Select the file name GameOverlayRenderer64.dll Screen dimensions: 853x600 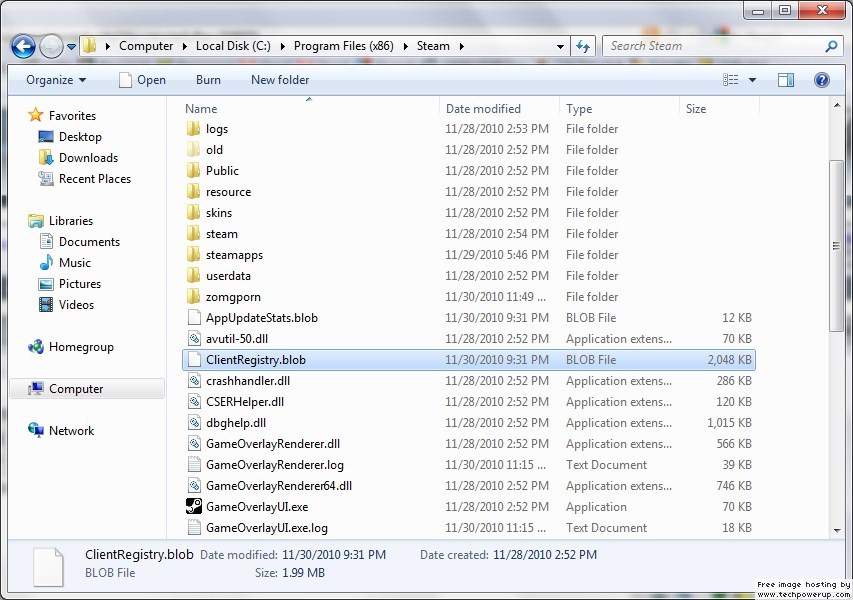coord(279,486)
